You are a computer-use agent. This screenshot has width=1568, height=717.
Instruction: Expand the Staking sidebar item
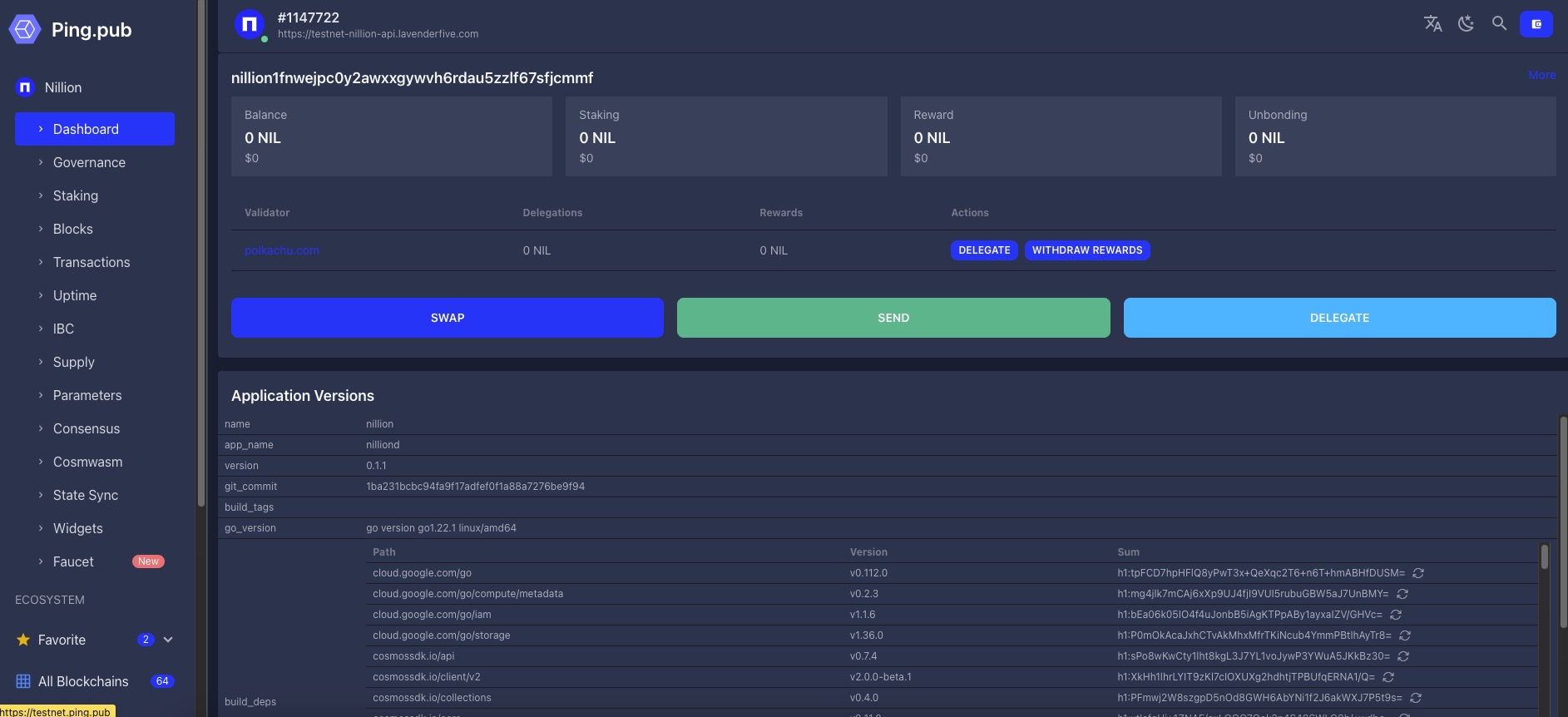(x=76, y=195)
